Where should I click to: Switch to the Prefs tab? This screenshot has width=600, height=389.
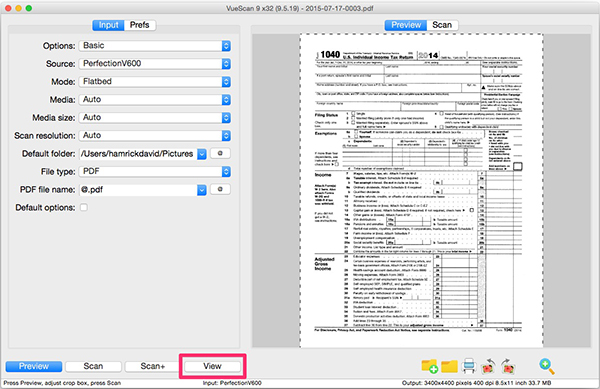click(x=140, y=25)
